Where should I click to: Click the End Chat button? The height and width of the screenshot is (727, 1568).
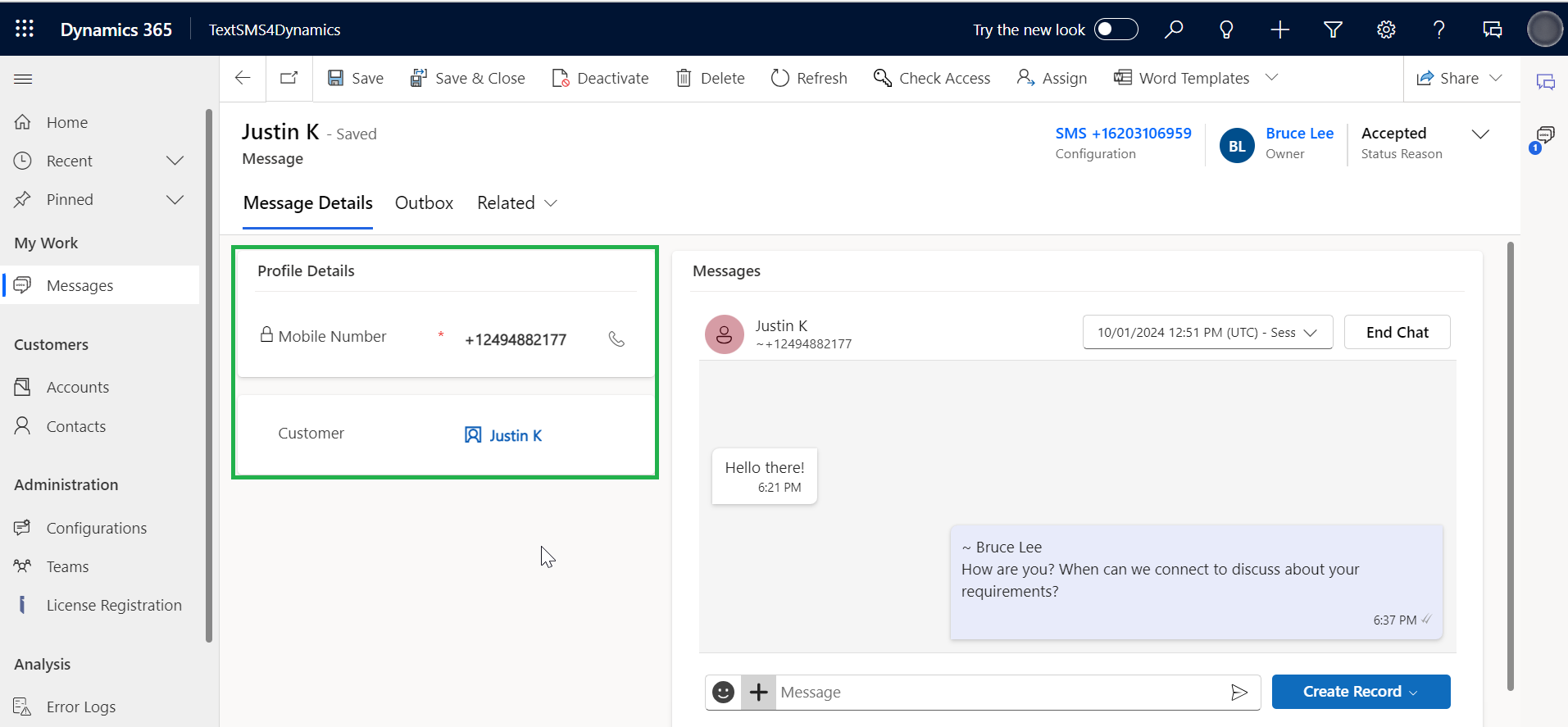click(1397, 333)
